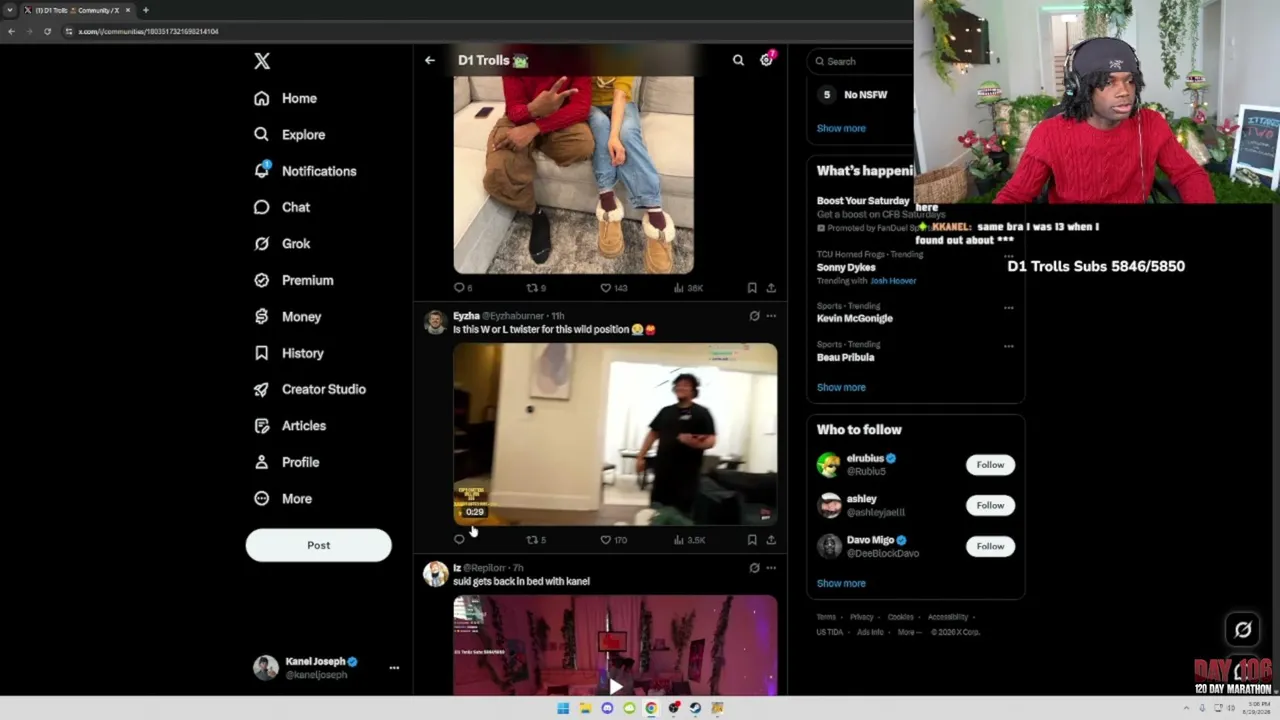The width and height of the screenshot is (1280, 720).
Task: Open the Money section
Action: click(288, 316)
